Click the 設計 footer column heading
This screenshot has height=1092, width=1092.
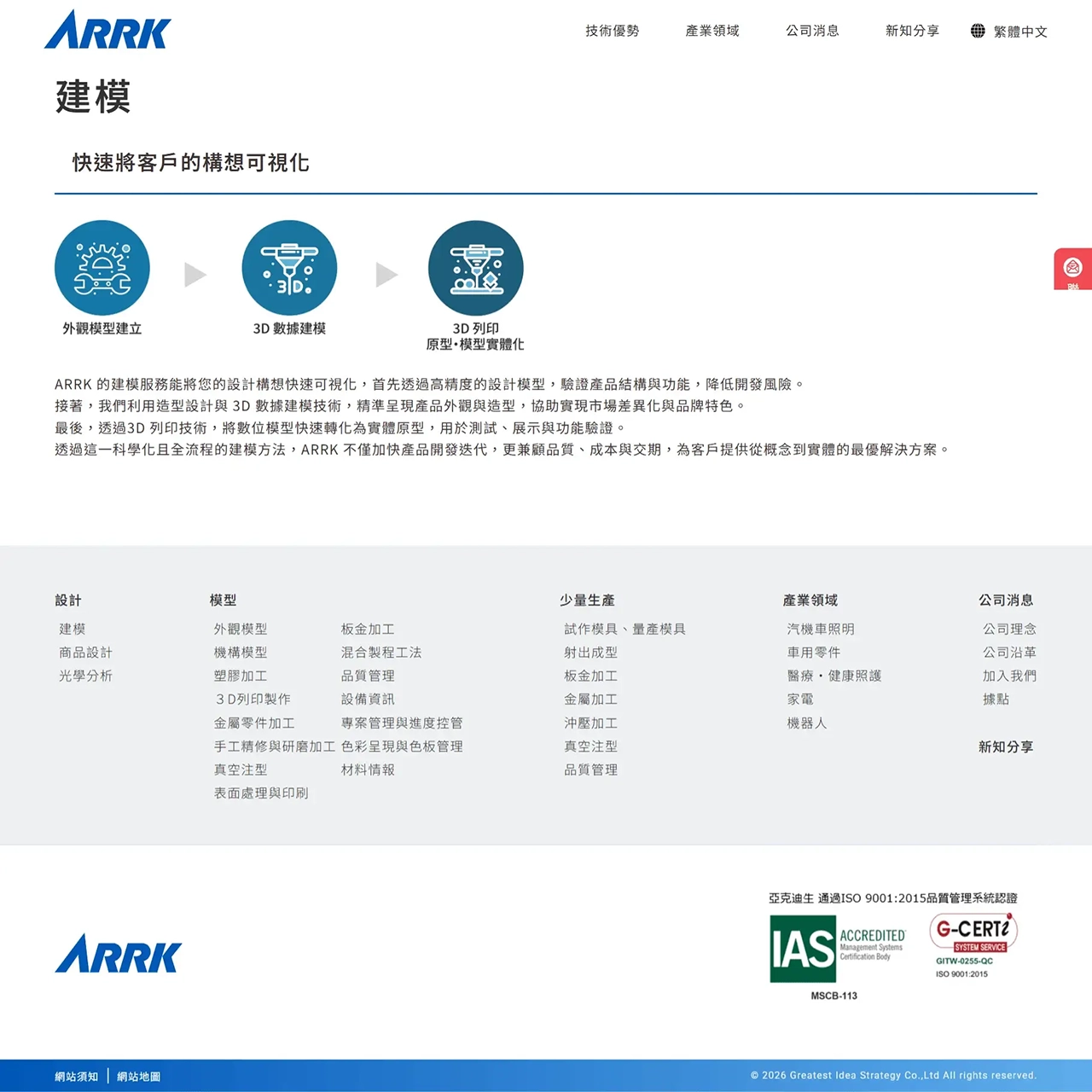click(68, 601)
